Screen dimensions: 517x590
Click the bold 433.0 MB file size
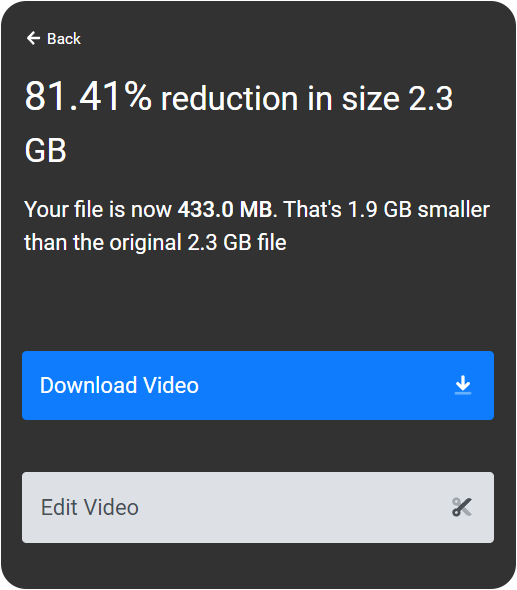click(x=225, y=209)
